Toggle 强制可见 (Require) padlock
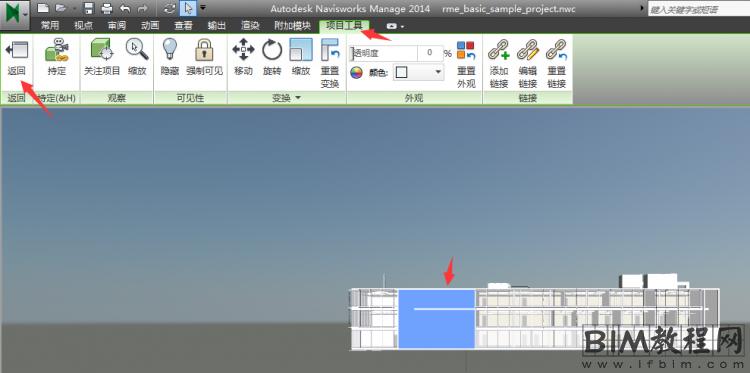750x373 pixels. point(205,58)
